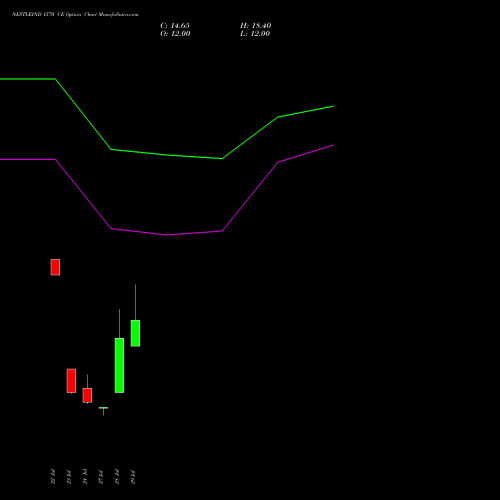Click the 24 Jul date label

coord(85,477)
